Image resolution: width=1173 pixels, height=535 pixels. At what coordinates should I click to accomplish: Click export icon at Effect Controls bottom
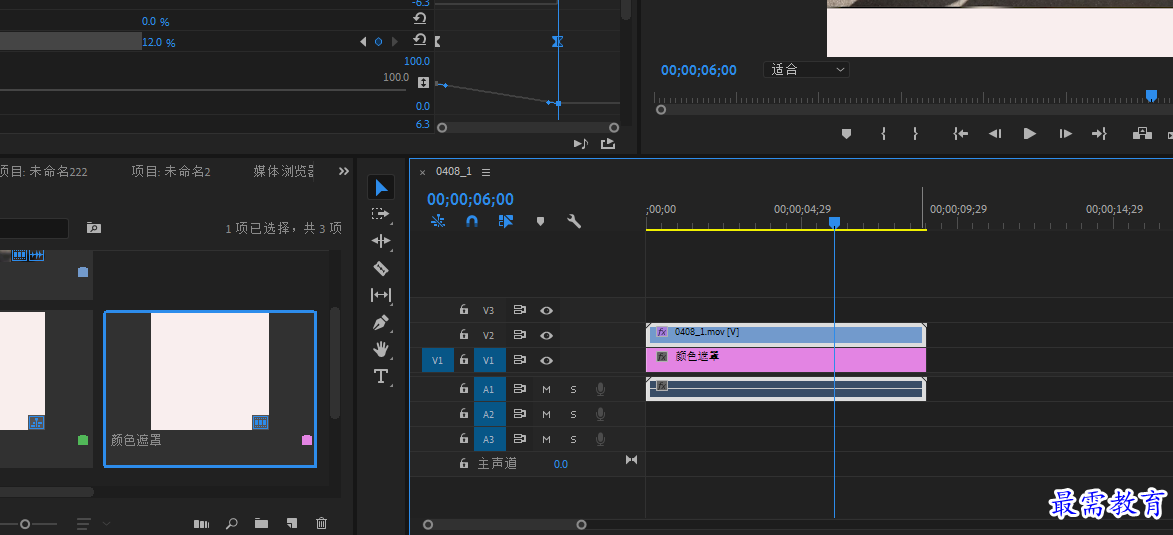tap(607, 143)
